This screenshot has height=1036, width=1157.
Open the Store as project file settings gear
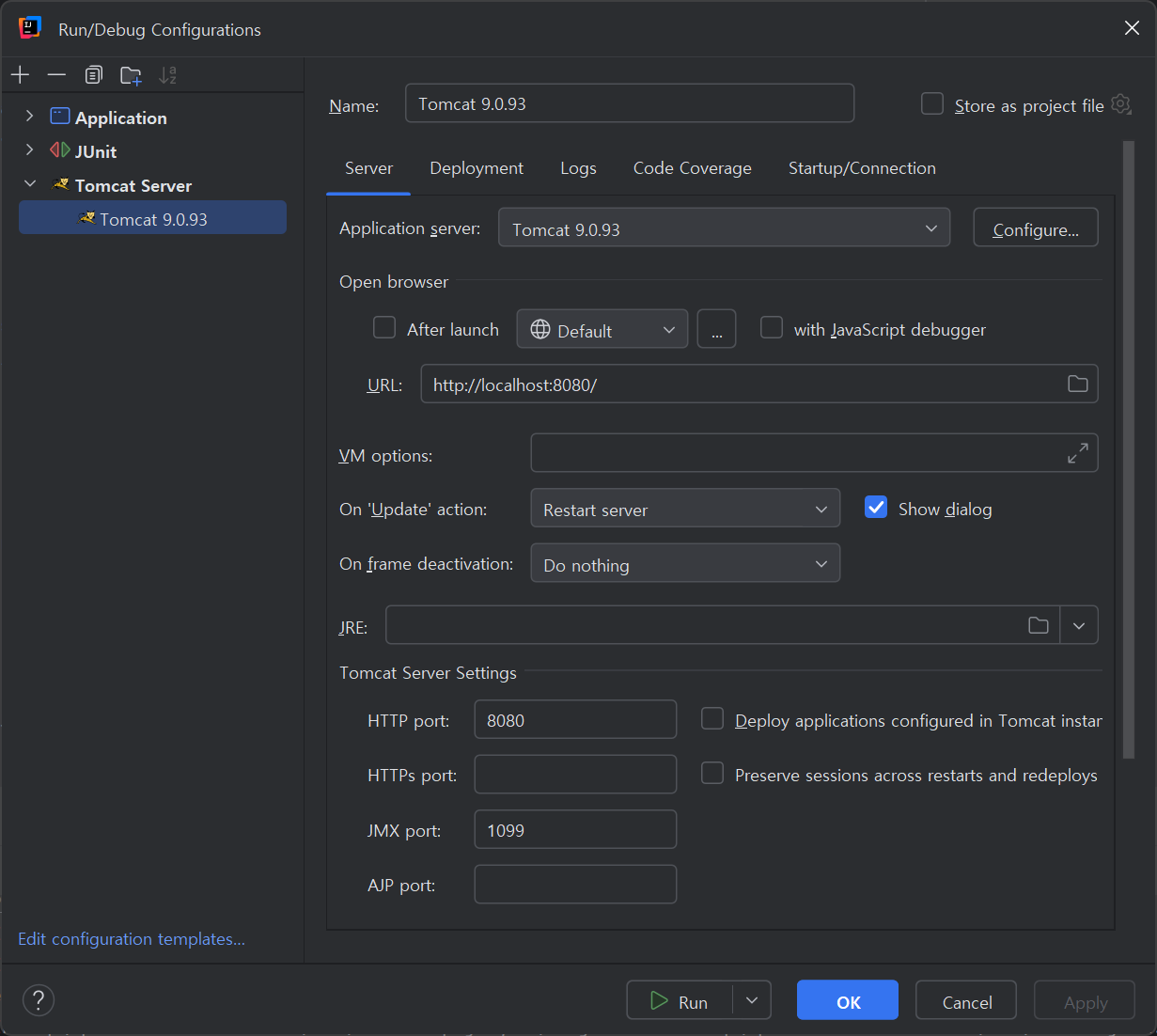[x=1120, y=104]
